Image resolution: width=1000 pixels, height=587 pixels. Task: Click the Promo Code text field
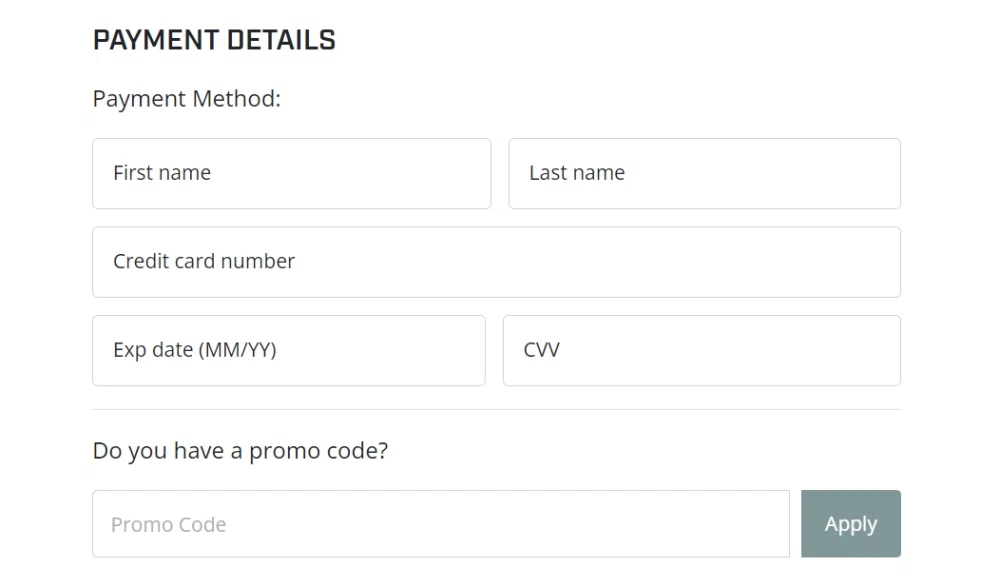coord(440,524)
